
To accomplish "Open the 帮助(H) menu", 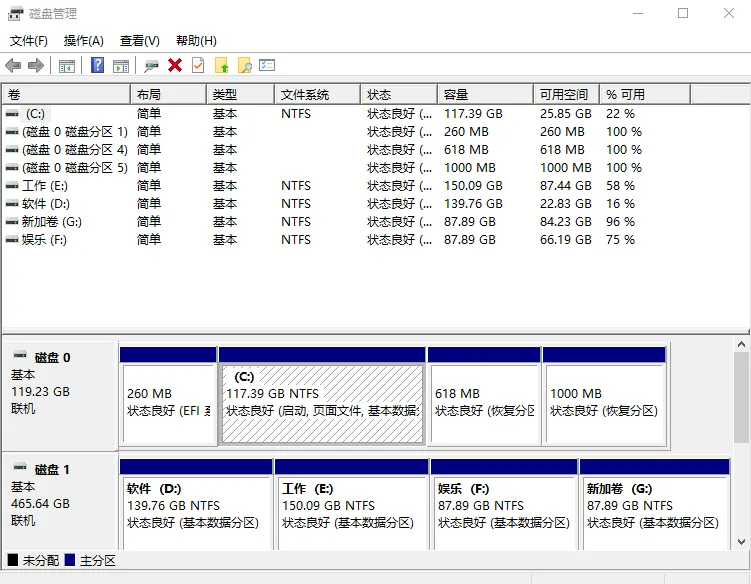I will tap(196, 41).
